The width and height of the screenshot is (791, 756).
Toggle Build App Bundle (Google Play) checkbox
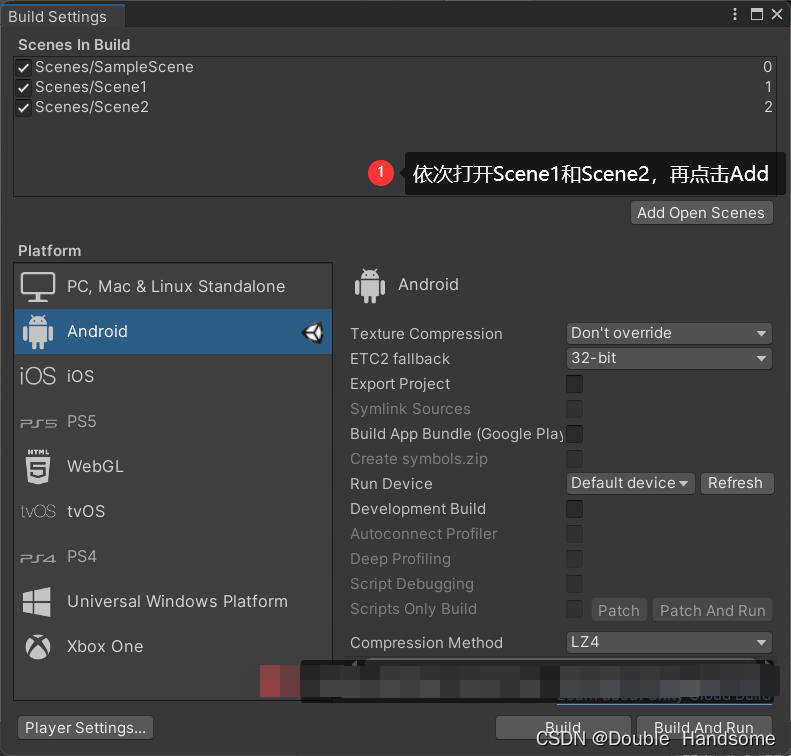click(574, 434)
